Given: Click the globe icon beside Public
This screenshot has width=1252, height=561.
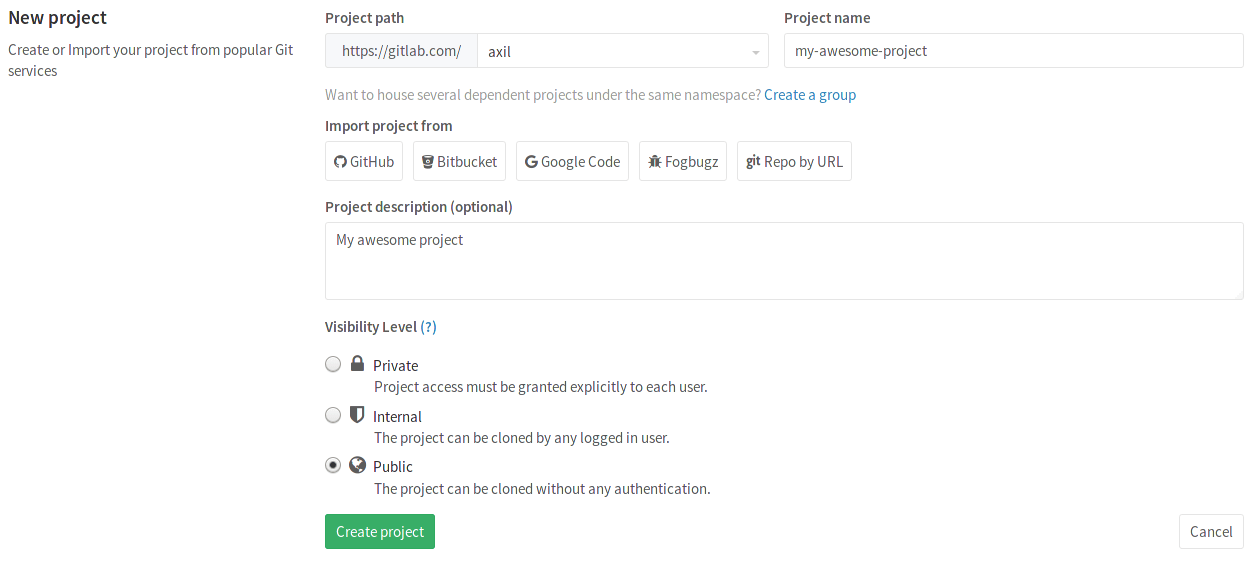Looking at the screenshot, I should pyautogui.click(x=357, y=465).
